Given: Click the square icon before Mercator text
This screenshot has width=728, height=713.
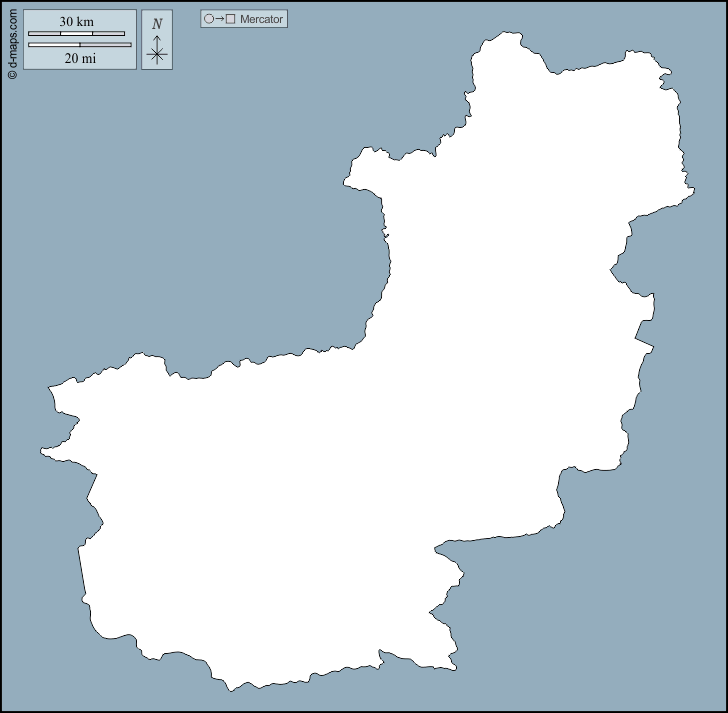Looking at the screenshot, I should pos(231,19).
